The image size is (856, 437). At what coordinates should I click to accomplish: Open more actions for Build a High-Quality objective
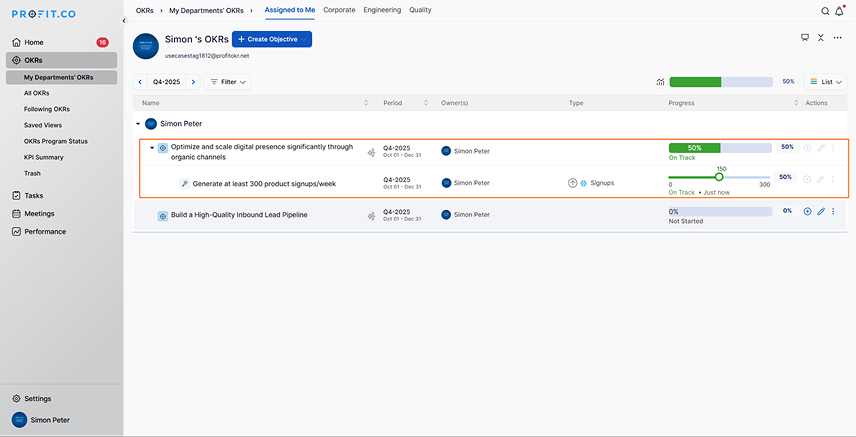833,211
